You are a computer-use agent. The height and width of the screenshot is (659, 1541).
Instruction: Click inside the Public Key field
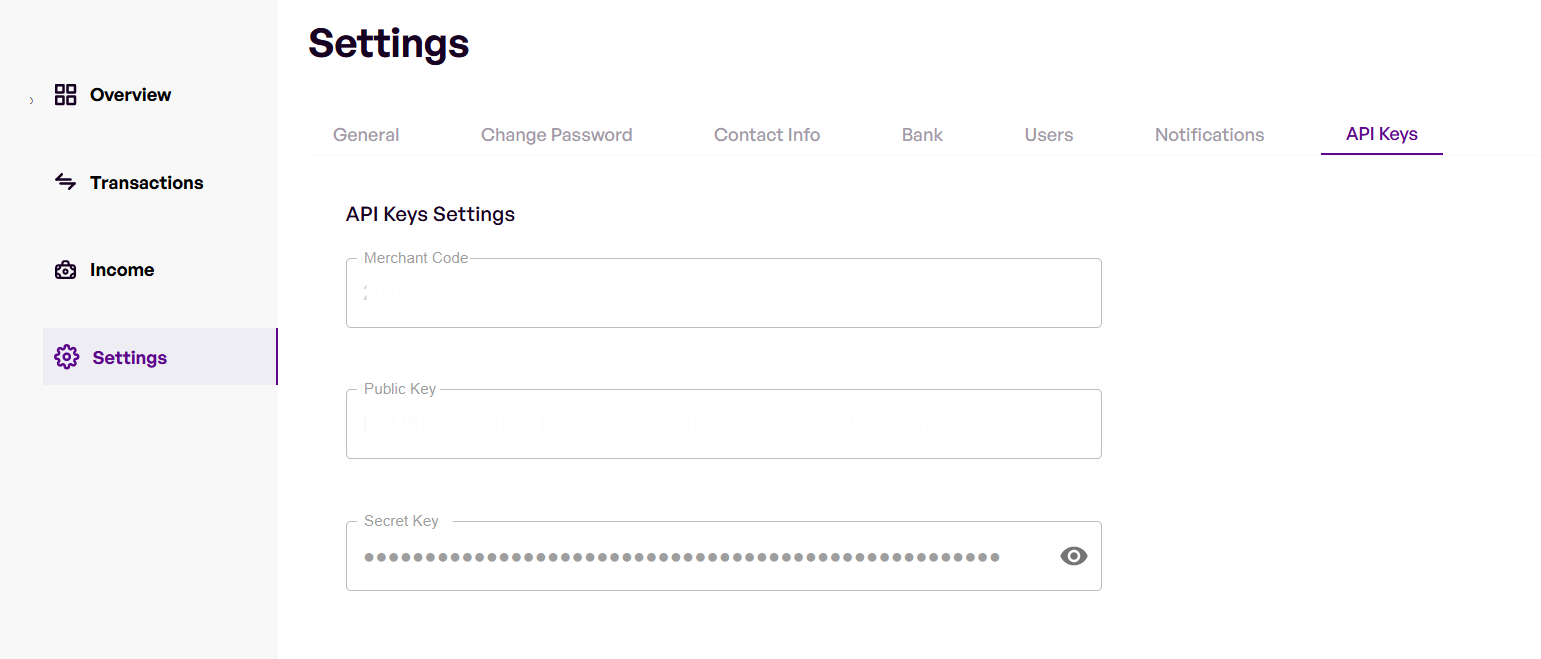[x=723, y=425]
